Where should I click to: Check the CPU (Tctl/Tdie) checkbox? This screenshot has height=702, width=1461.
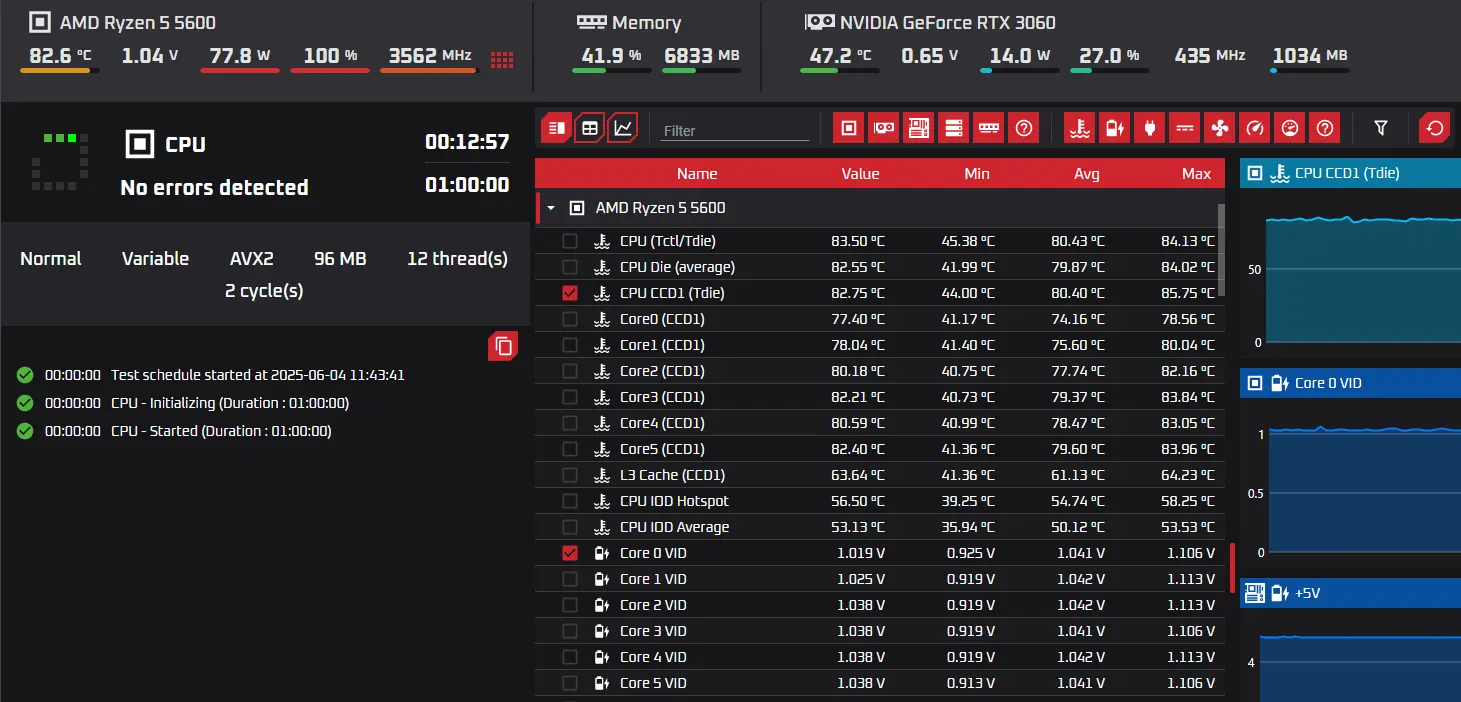(570, 241)
